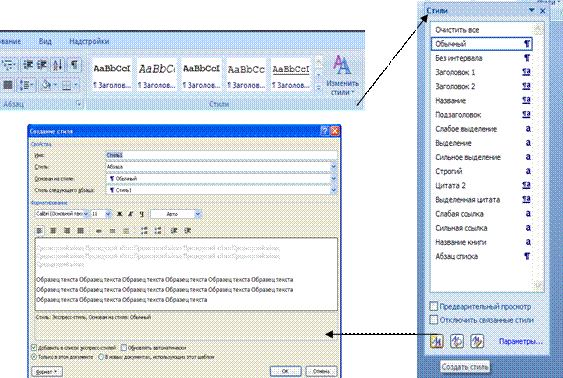Click the Создать стиль icon in Стили pane

click(x=437, y=341)
